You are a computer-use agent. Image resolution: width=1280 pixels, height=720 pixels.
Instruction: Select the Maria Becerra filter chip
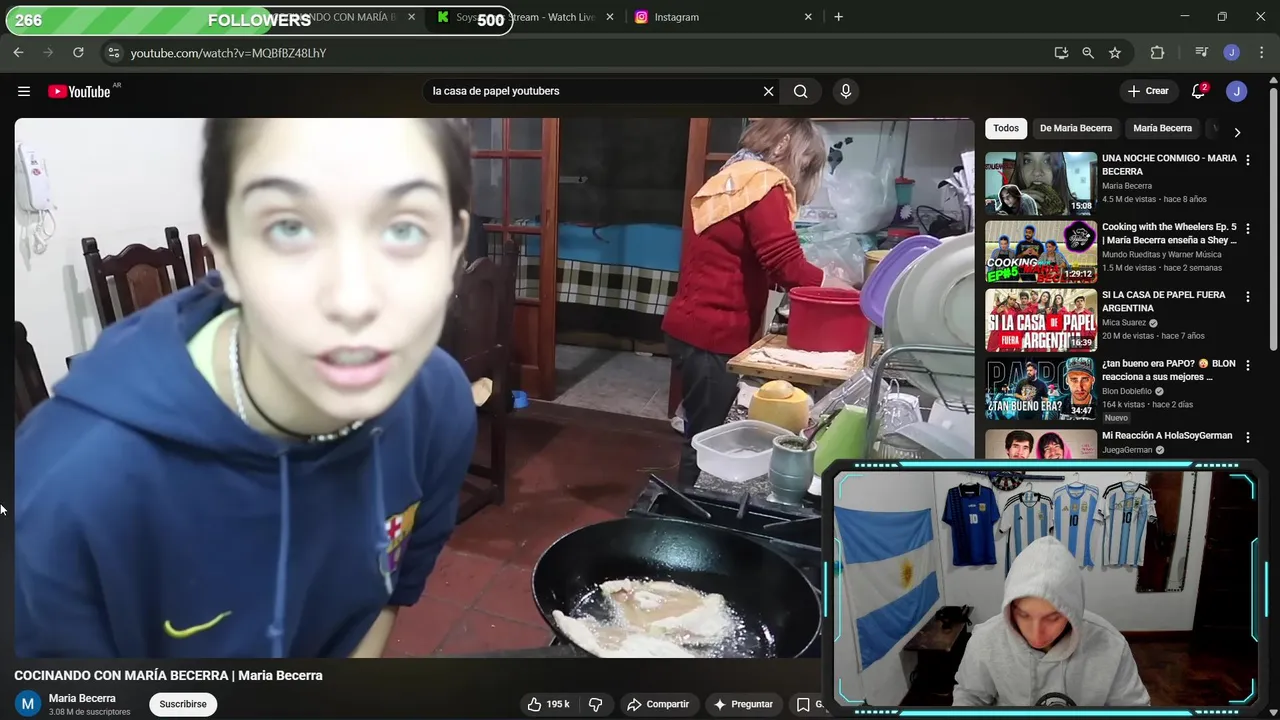[1162, 128]
